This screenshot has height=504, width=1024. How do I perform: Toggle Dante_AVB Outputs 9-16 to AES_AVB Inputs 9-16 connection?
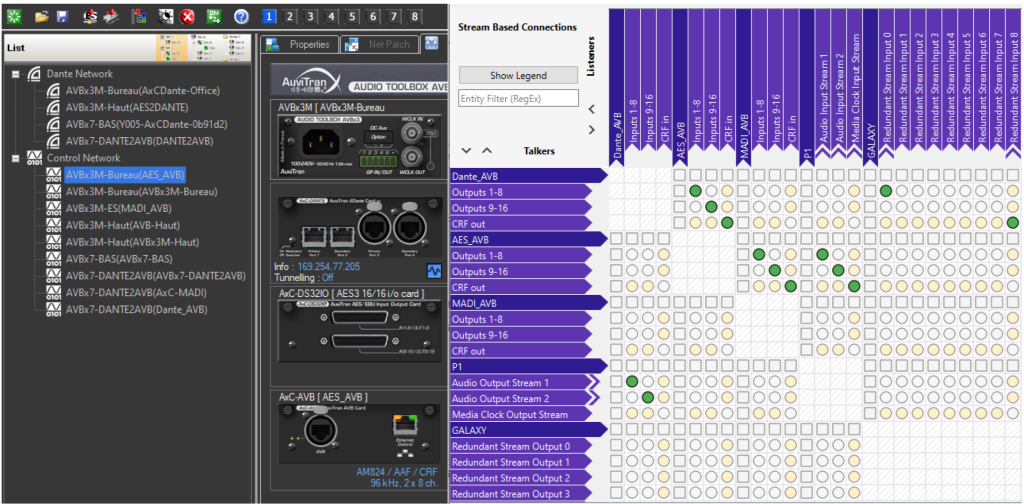point(711,207)
